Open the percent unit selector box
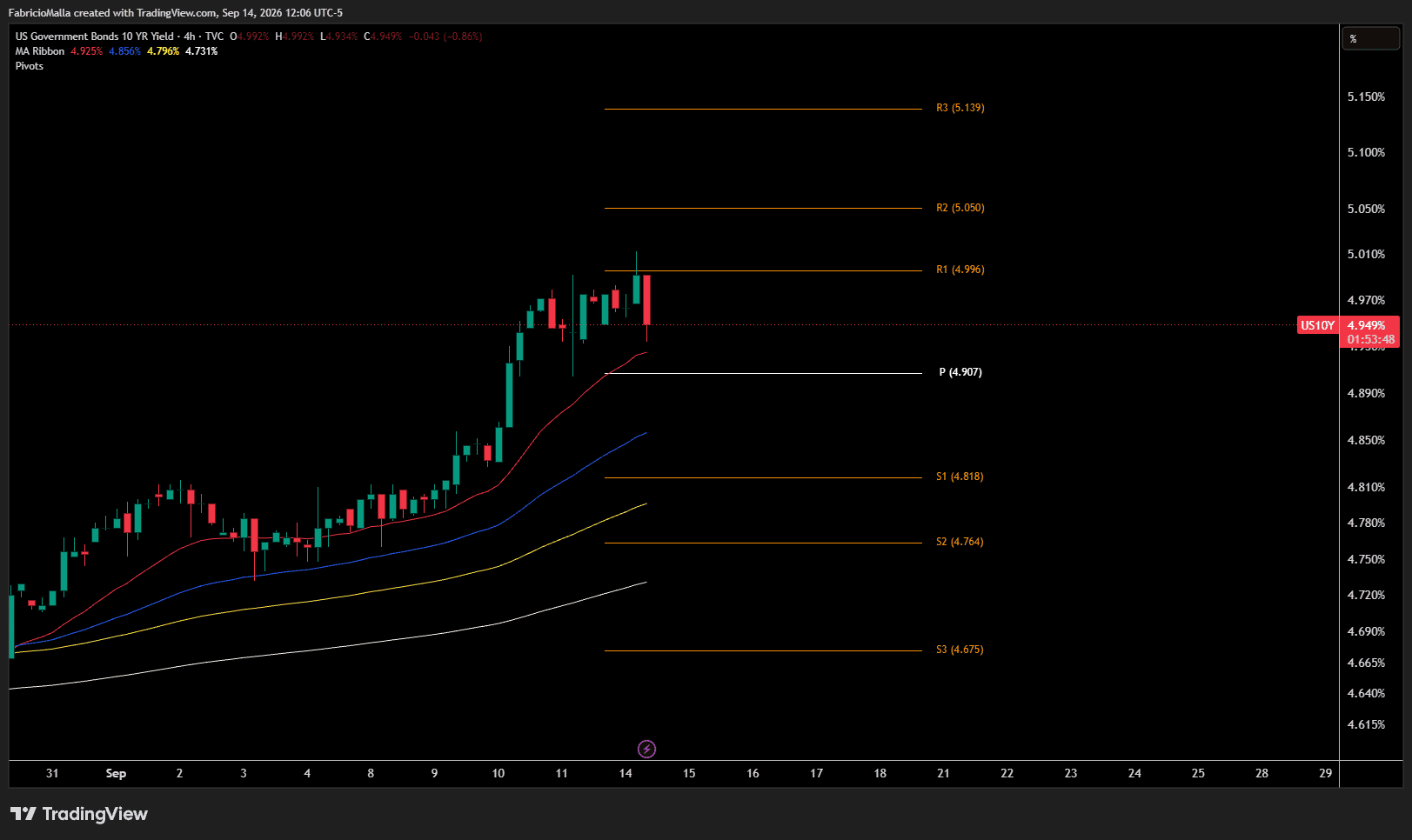The height and width of the screenshot is (840, 1412). coord(1370,38)
